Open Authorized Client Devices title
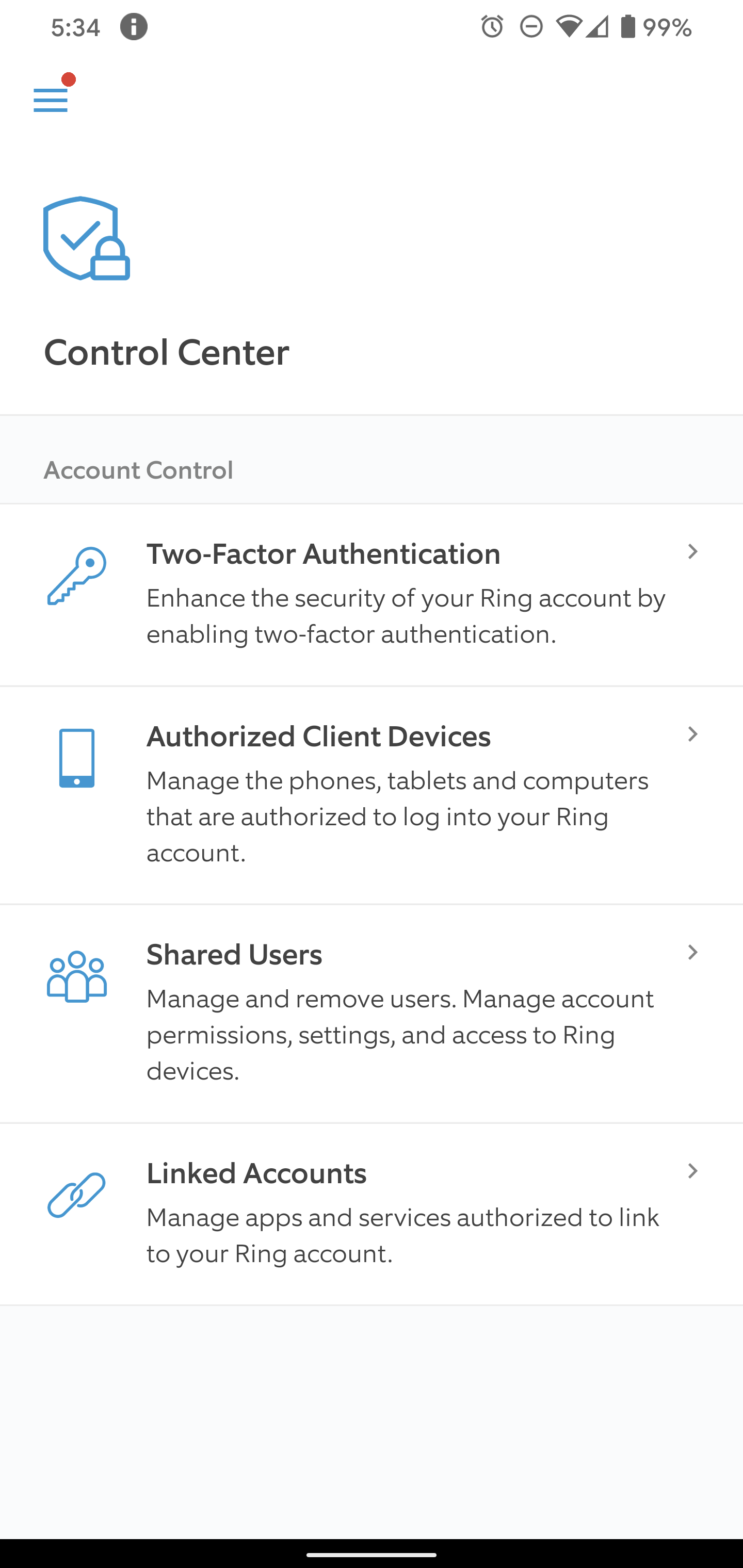Image resolution: width=743 pixels, height=1568 pixels. 318,737
